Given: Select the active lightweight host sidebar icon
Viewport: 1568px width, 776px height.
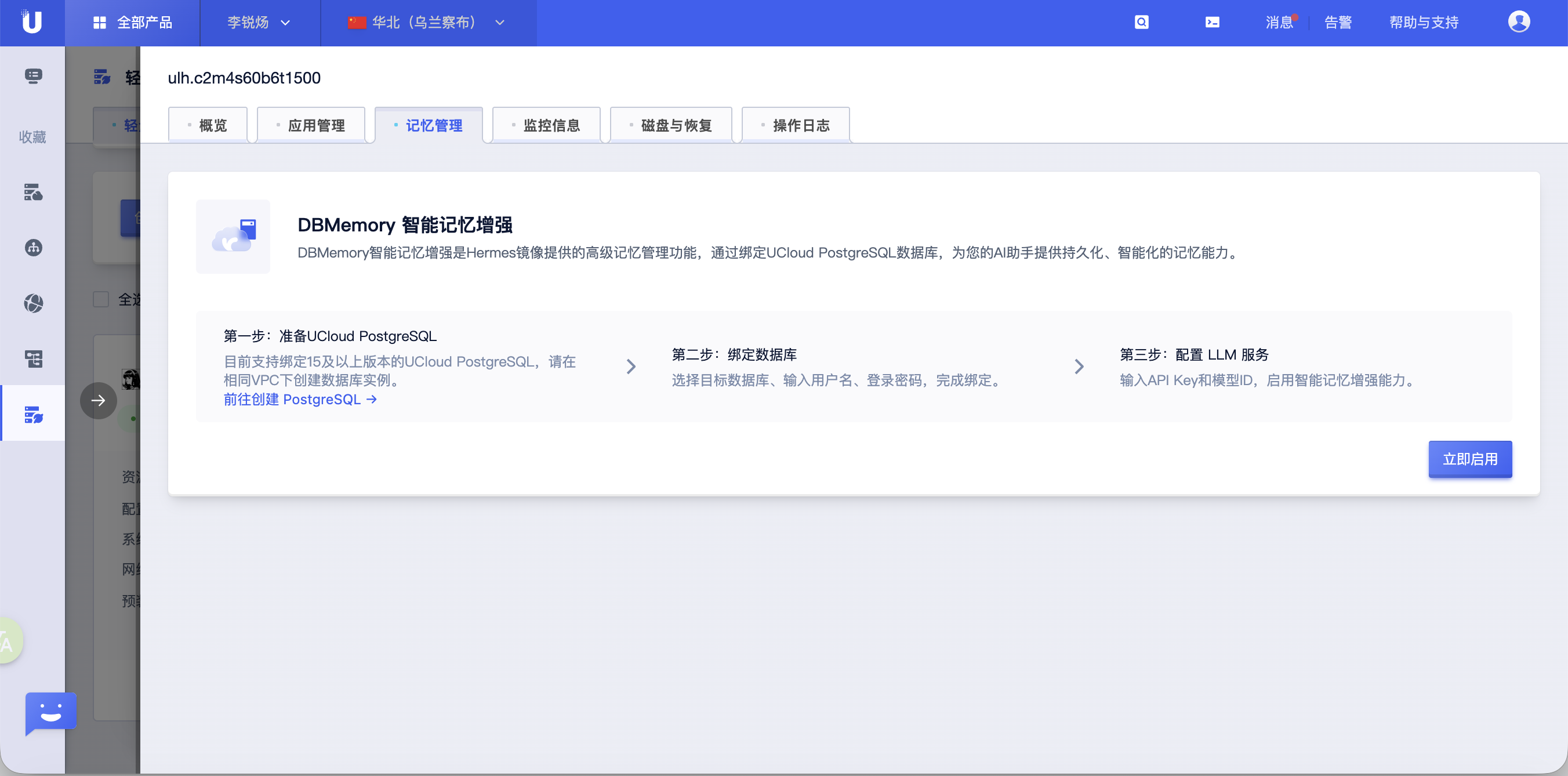Looking at the screenshot, I should [x=33, y=415].
